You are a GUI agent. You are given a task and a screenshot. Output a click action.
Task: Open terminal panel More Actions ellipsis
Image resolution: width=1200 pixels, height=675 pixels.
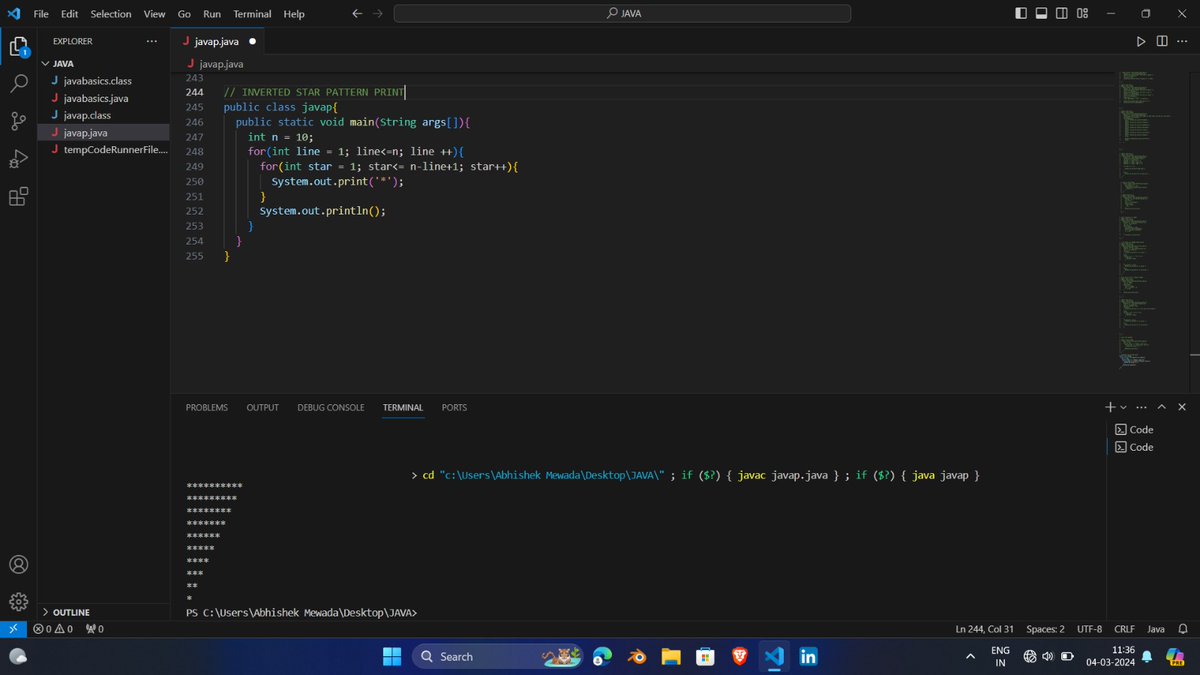[x=1142, y=407]
